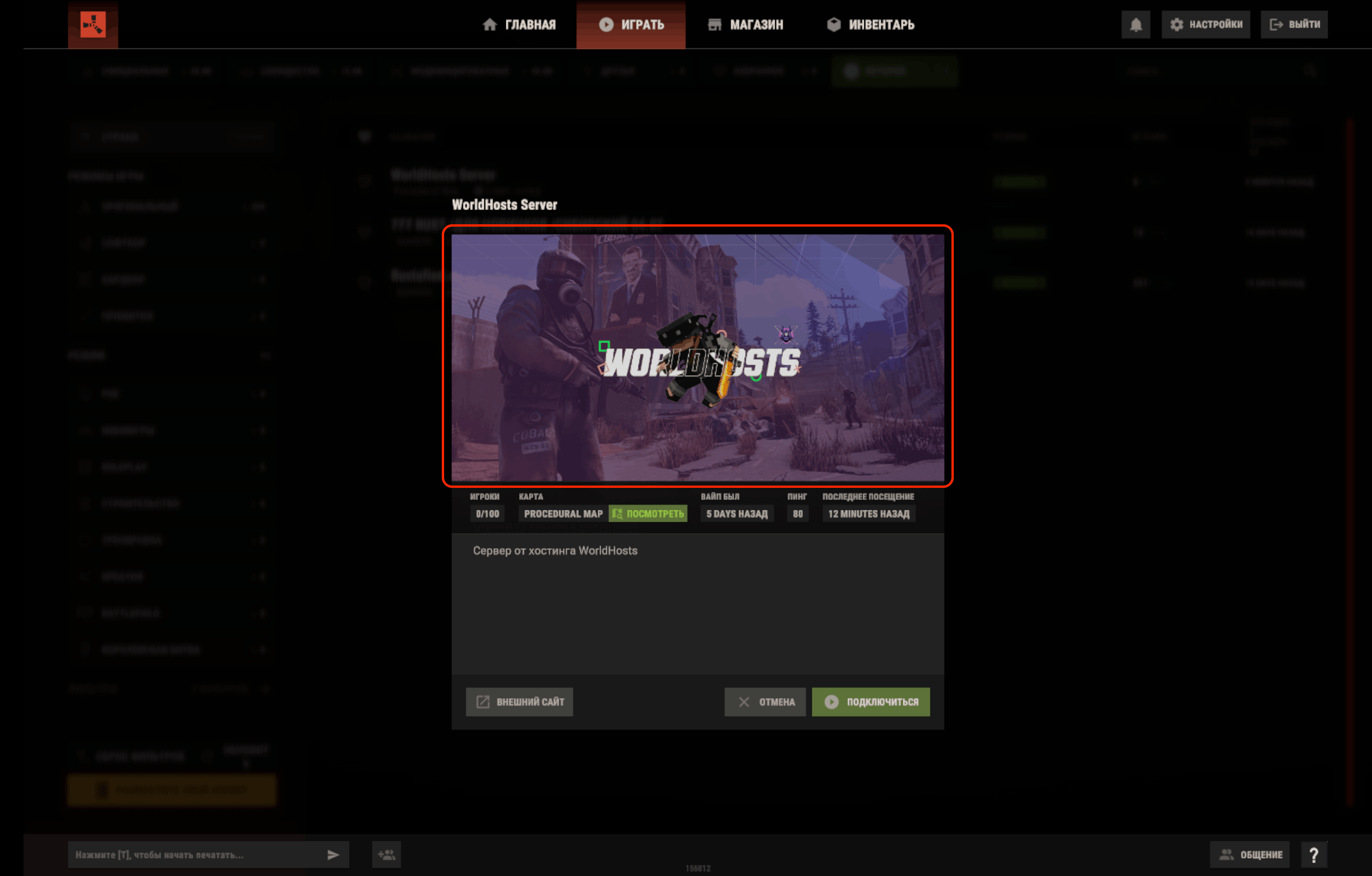Open help via question mark icon
Screen dimensions: 1372x876
(x=1314, y=854)
